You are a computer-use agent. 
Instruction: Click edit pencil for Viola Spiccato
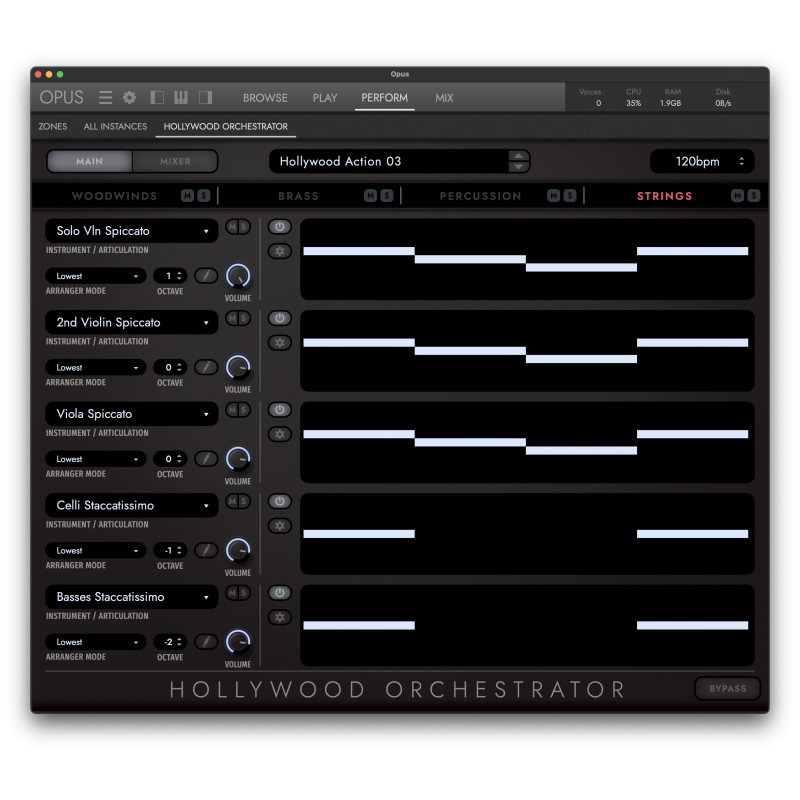[x=206, y=459]
